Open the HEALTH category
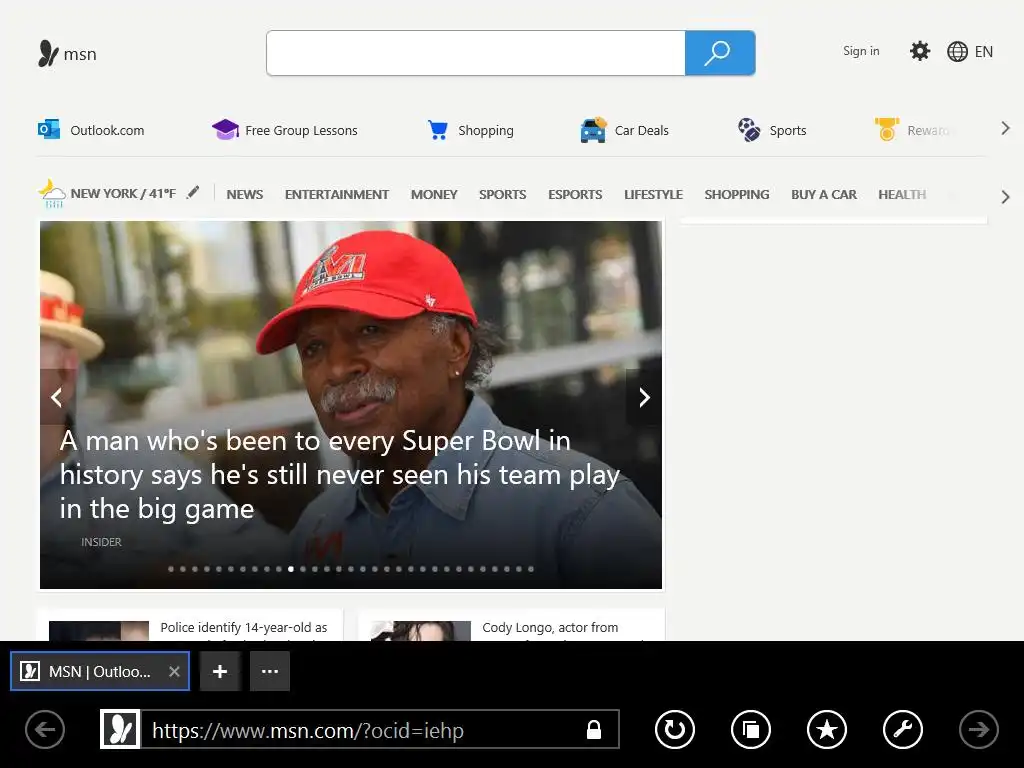Image resolution: width=1024 pixels, height=768 pixels. [x=902, y=195]
